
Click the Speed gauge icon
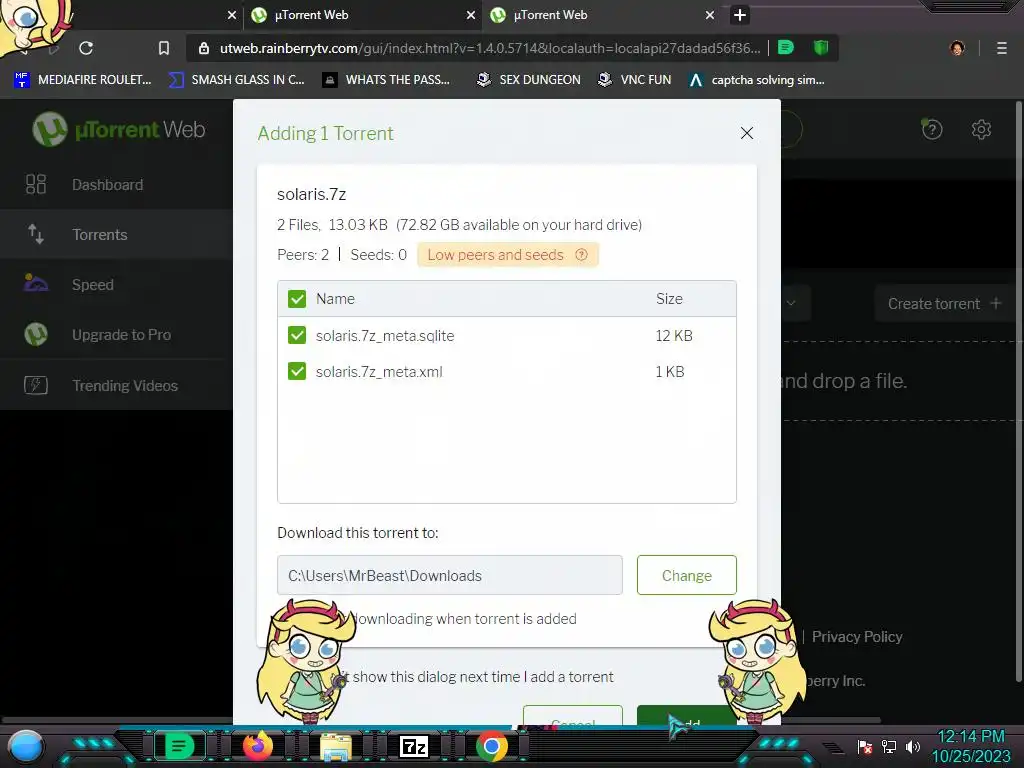36,283
